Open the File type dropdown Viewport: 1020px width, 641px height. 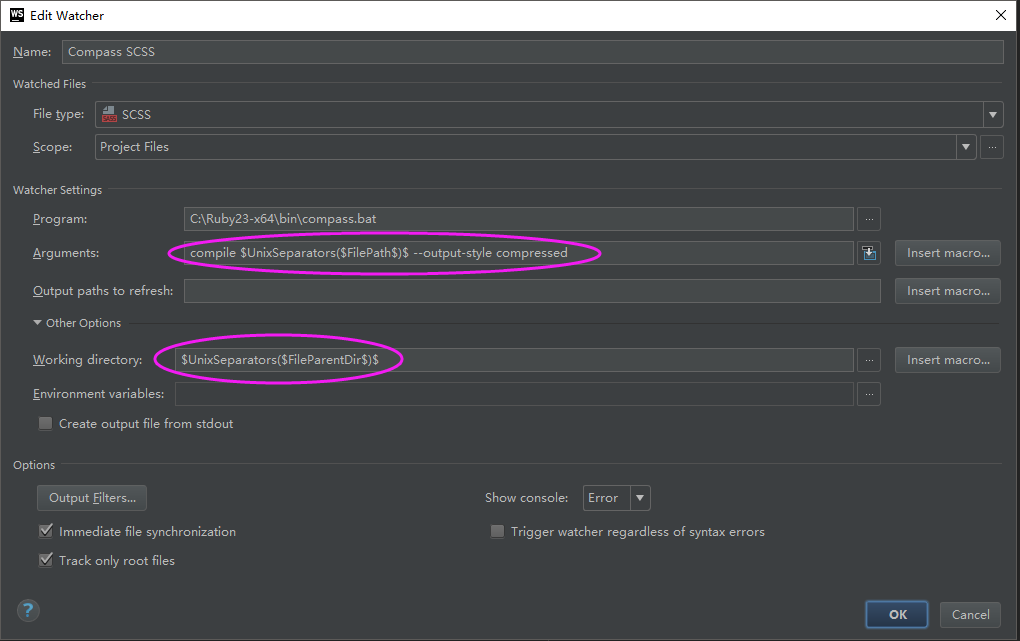point(992,114)
